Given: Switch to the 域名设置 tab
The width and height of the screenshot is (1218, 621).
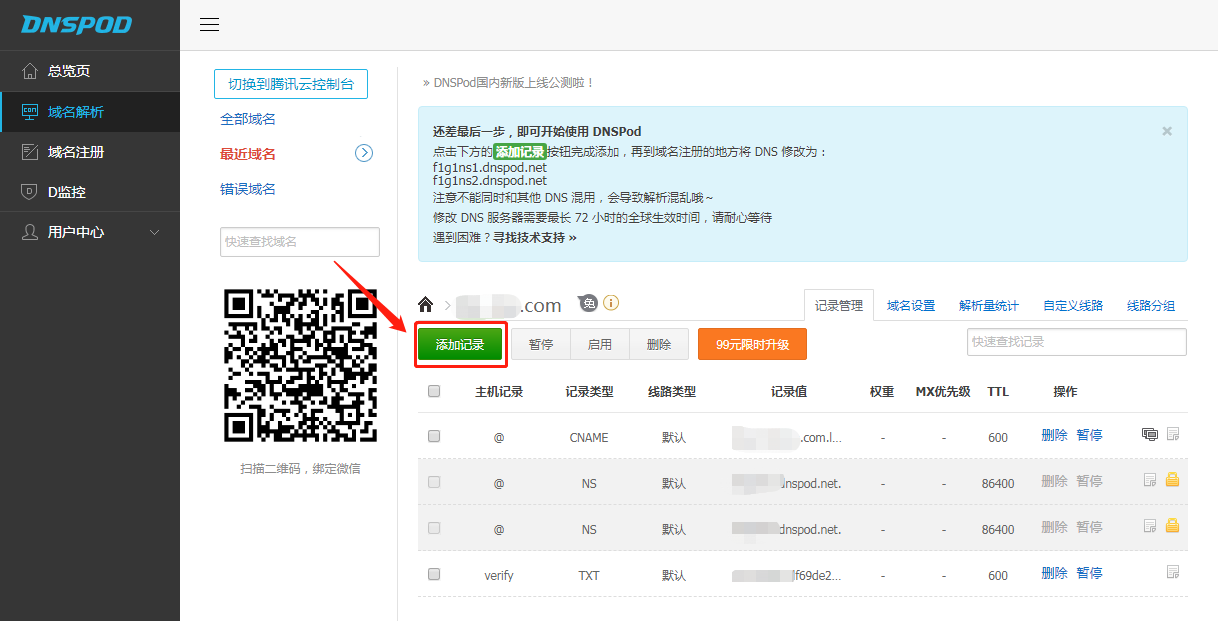Looking at the screenshot, I should tap(911, 306).
